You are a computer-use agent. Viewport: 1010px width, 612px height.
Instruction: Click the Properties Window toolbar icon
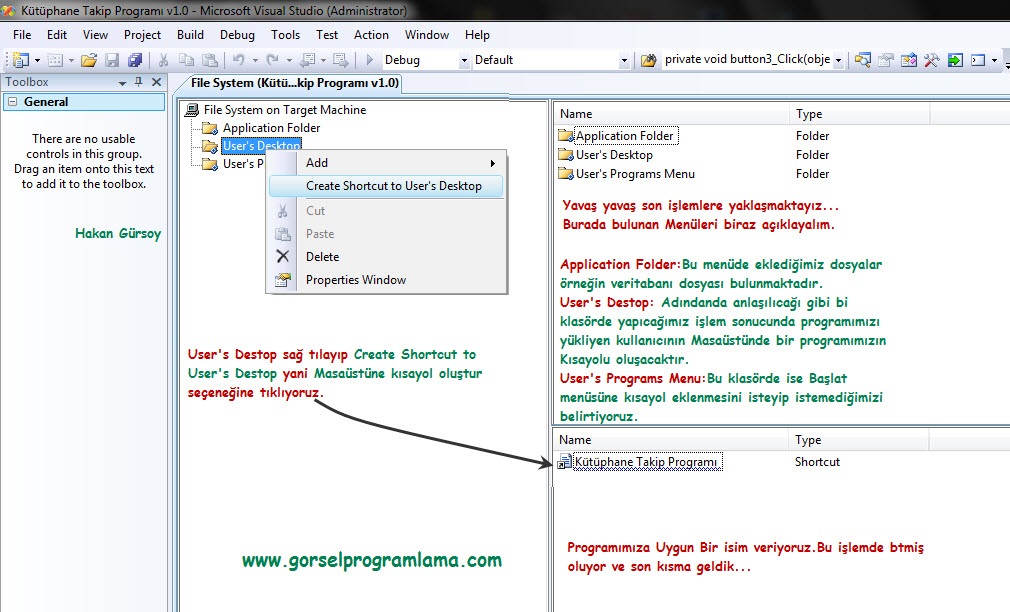point(886,60)
